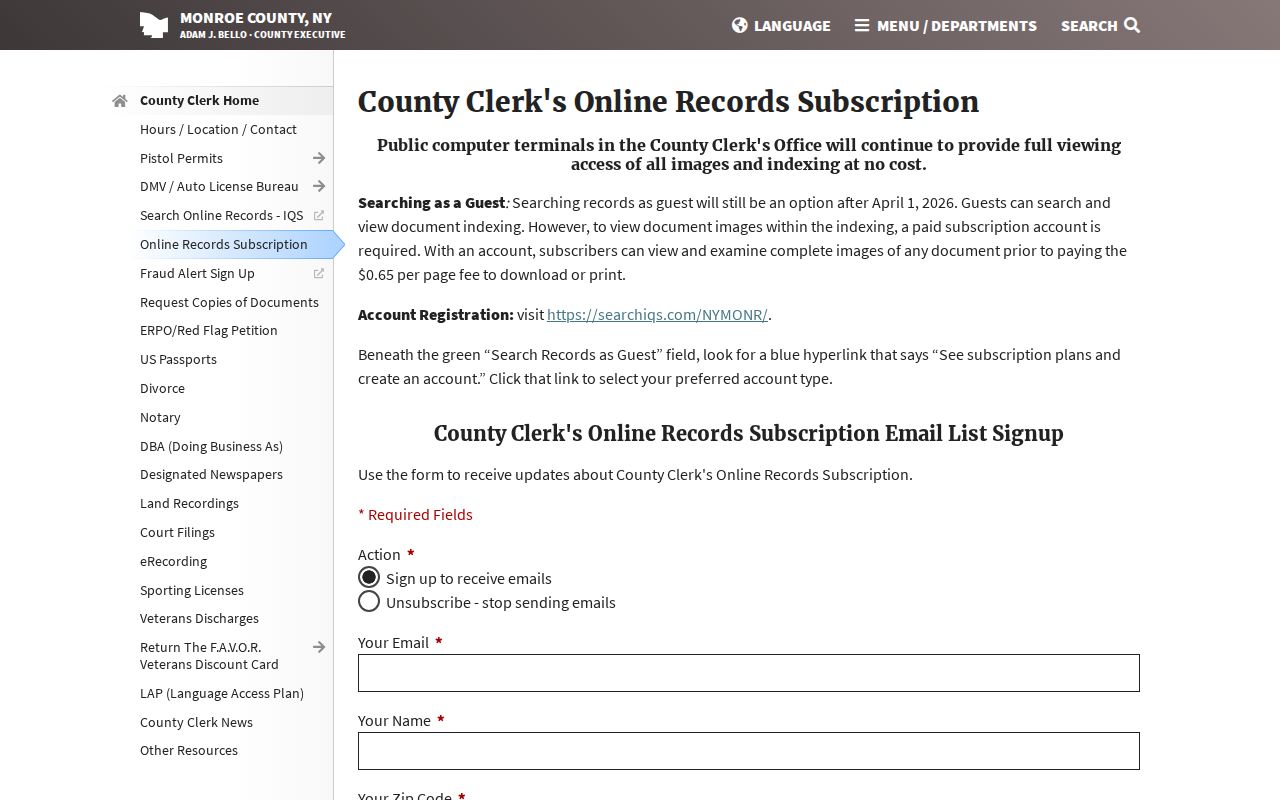This screenshot has width=1280, height=800.
Task: Open Request Copies of Documents
Action: click(229, 302)
